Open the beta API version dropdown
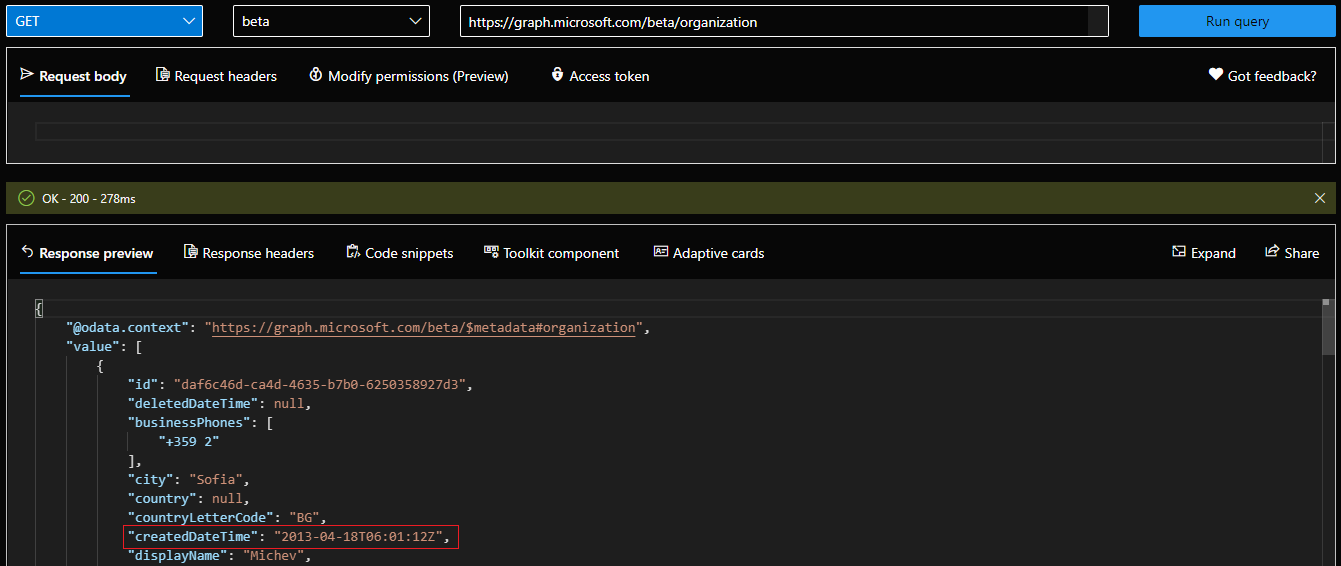 point(331,21)
